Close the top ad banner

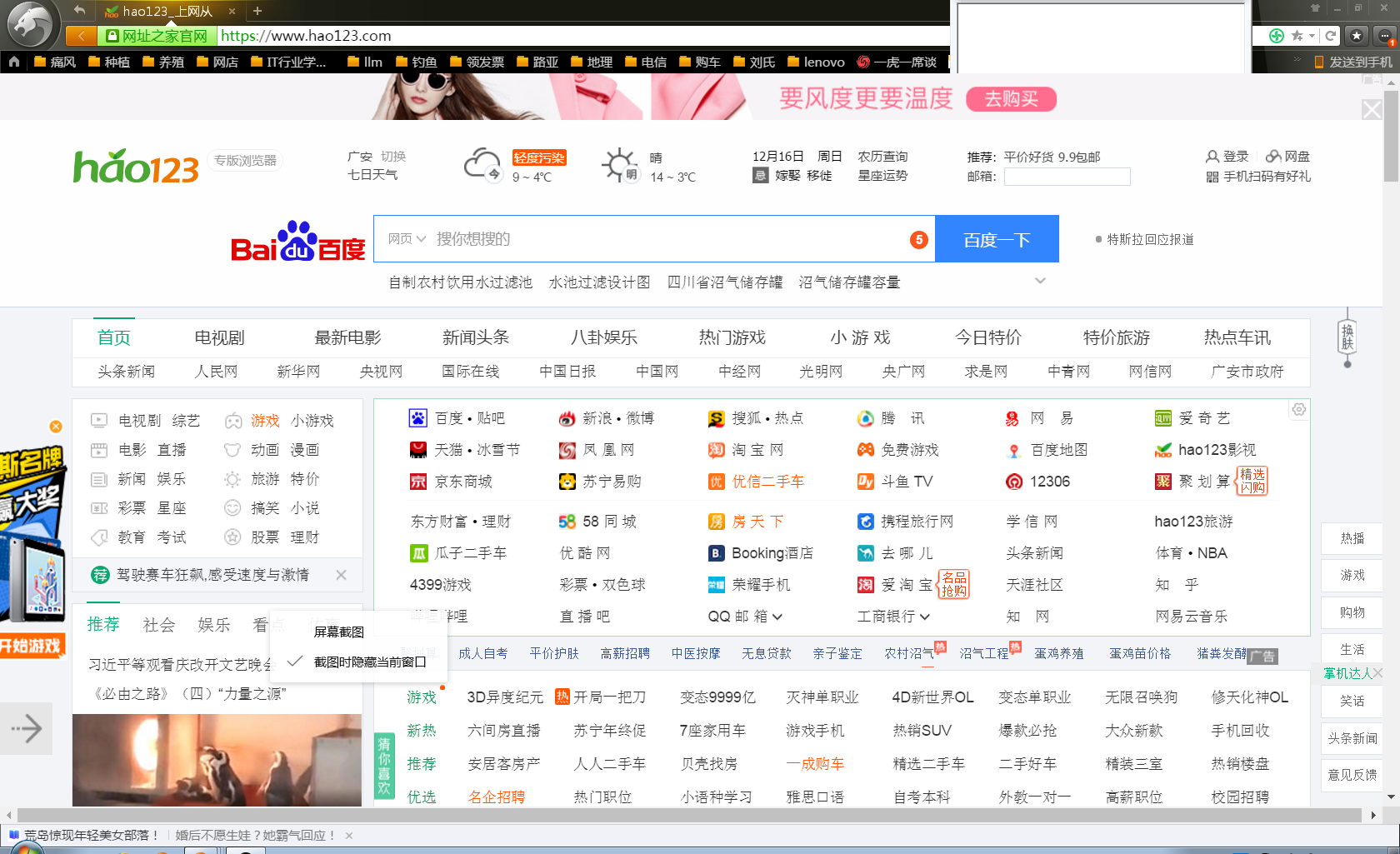pyautogui.click(x=1372, y=110)
